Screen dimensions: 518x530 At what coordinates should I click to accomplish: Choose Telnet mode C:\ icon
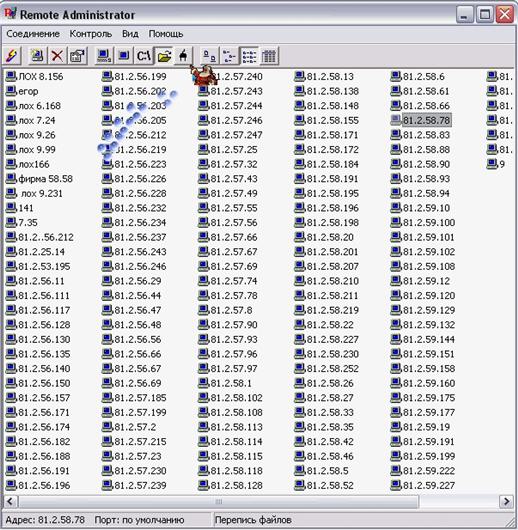pos(144,56)
